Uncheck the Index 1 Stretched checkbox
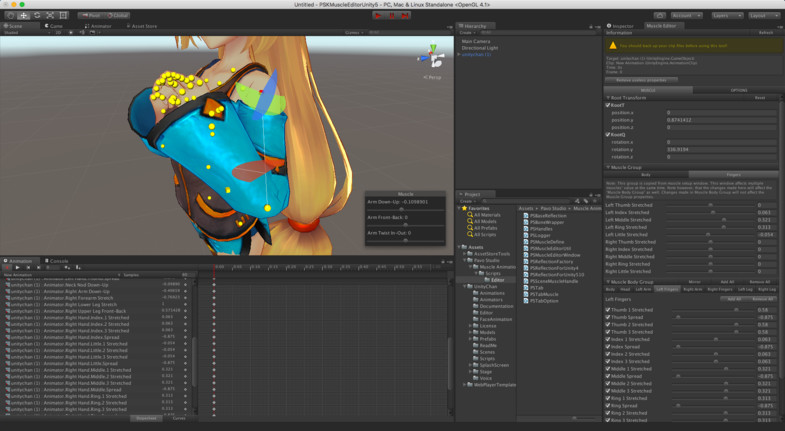This screenshot has height=431, width=785. pos(608,339)
